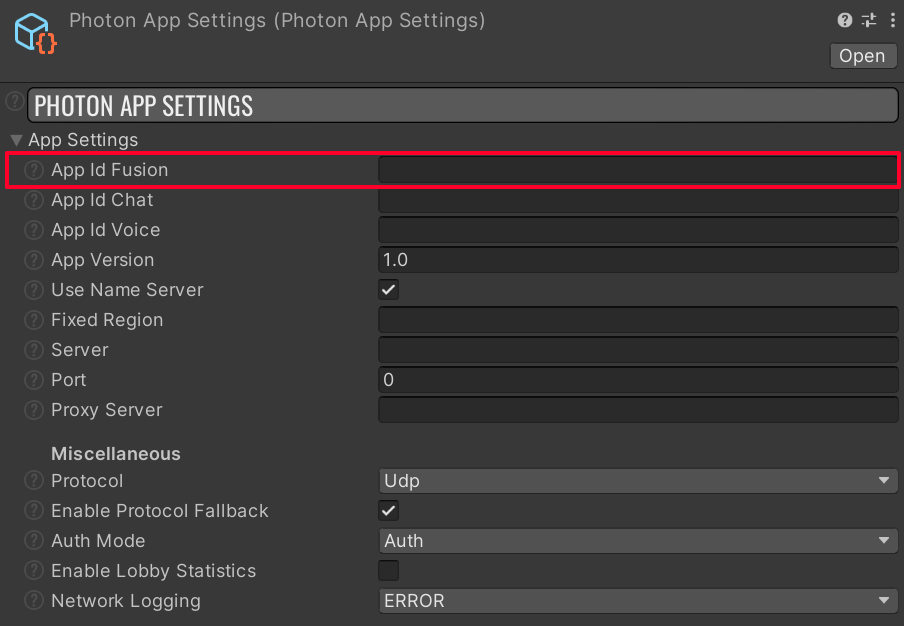The height and width of the screenshot is (626, 904).
Task: Open the Network Logging dropdown set to ERROR
Action: pyautogui.click(x=638, y=601)
